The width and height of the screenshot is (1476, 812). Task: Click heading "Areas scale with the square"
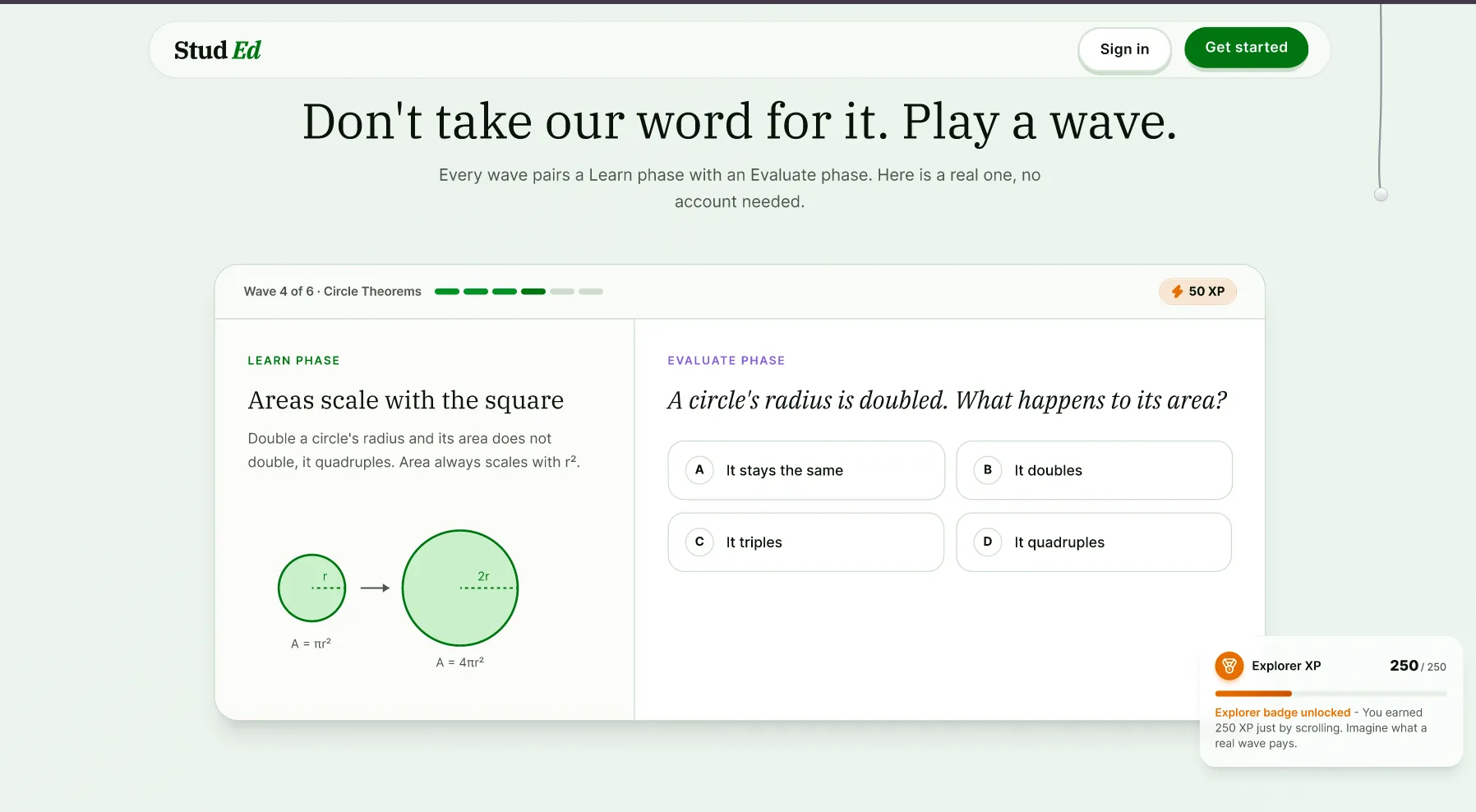click(405, 400)
